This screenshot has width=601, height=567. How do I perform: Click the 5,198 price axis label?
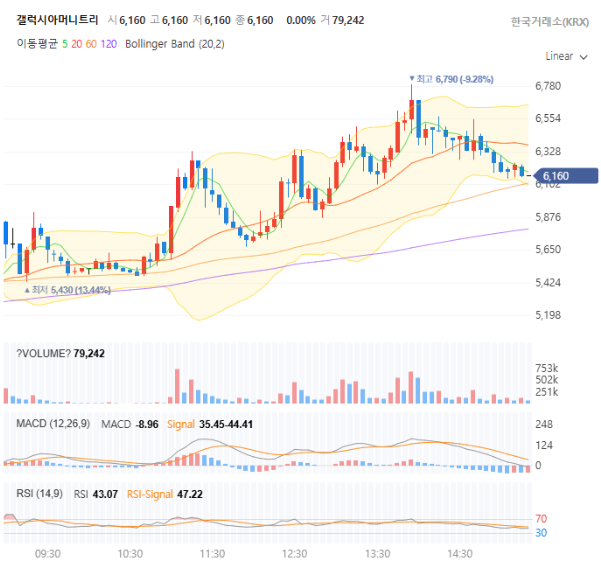(x=548, y=315)
